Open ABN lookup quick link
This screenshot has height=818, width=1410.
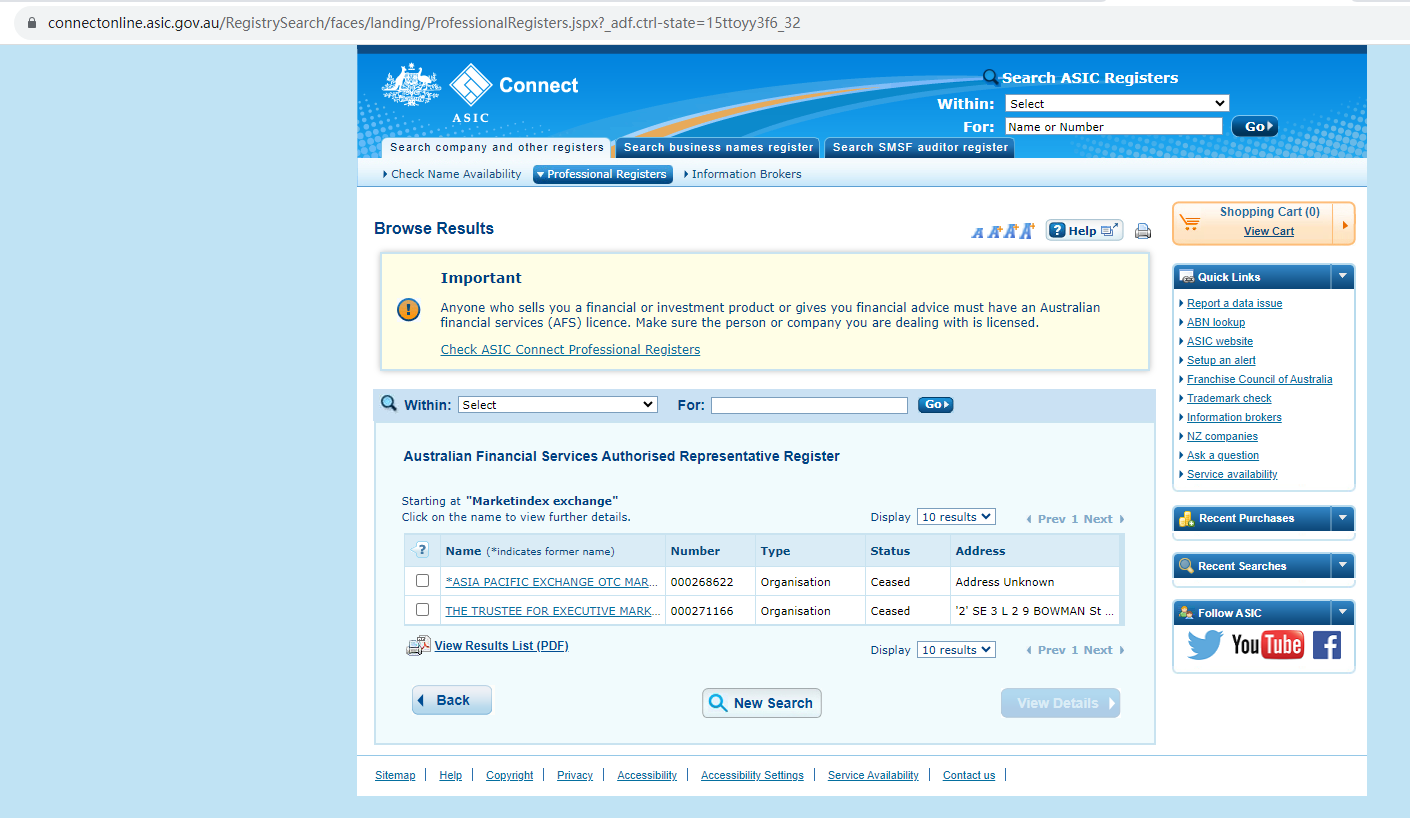[1216, 322]
